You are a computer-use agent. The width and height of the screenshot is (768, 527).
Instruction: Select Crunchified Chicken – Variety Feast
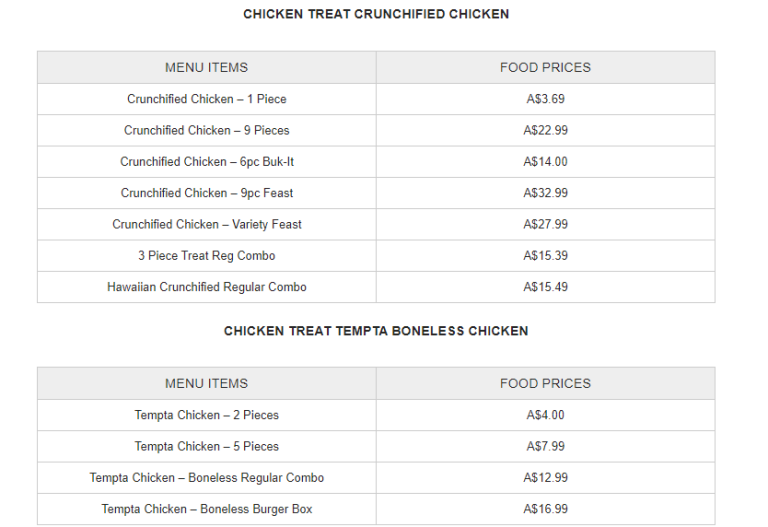pyautogui.click(x=206, y=224)
